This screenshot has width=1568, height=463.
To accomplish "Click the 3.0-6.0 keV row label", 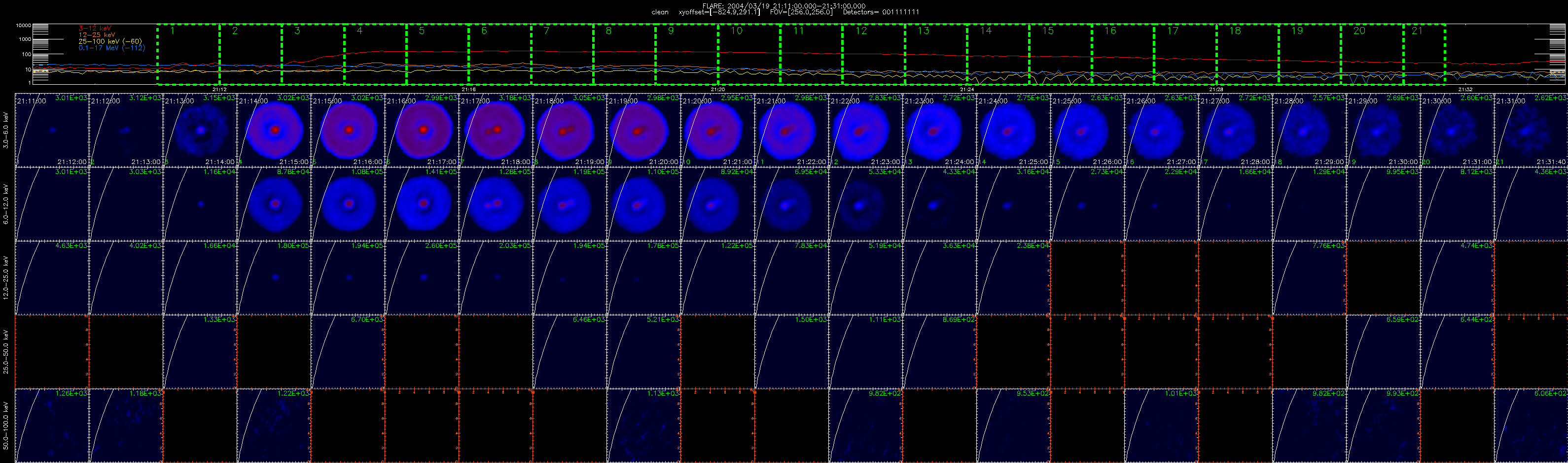I will click(6, 131).
